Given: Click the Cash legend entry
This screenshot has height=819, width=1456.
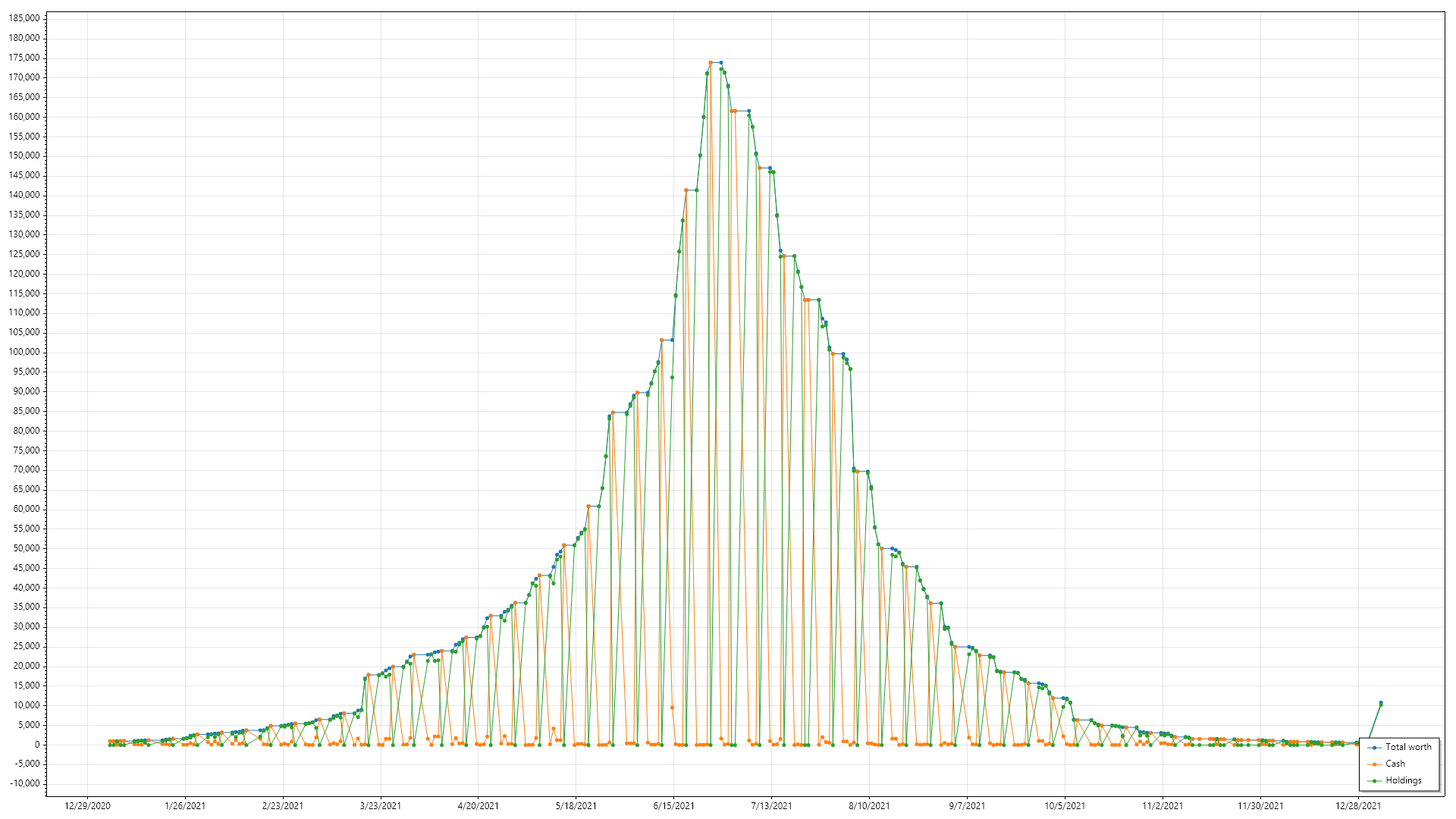Looking at the screenshot, I should [x=1386, y=764].
